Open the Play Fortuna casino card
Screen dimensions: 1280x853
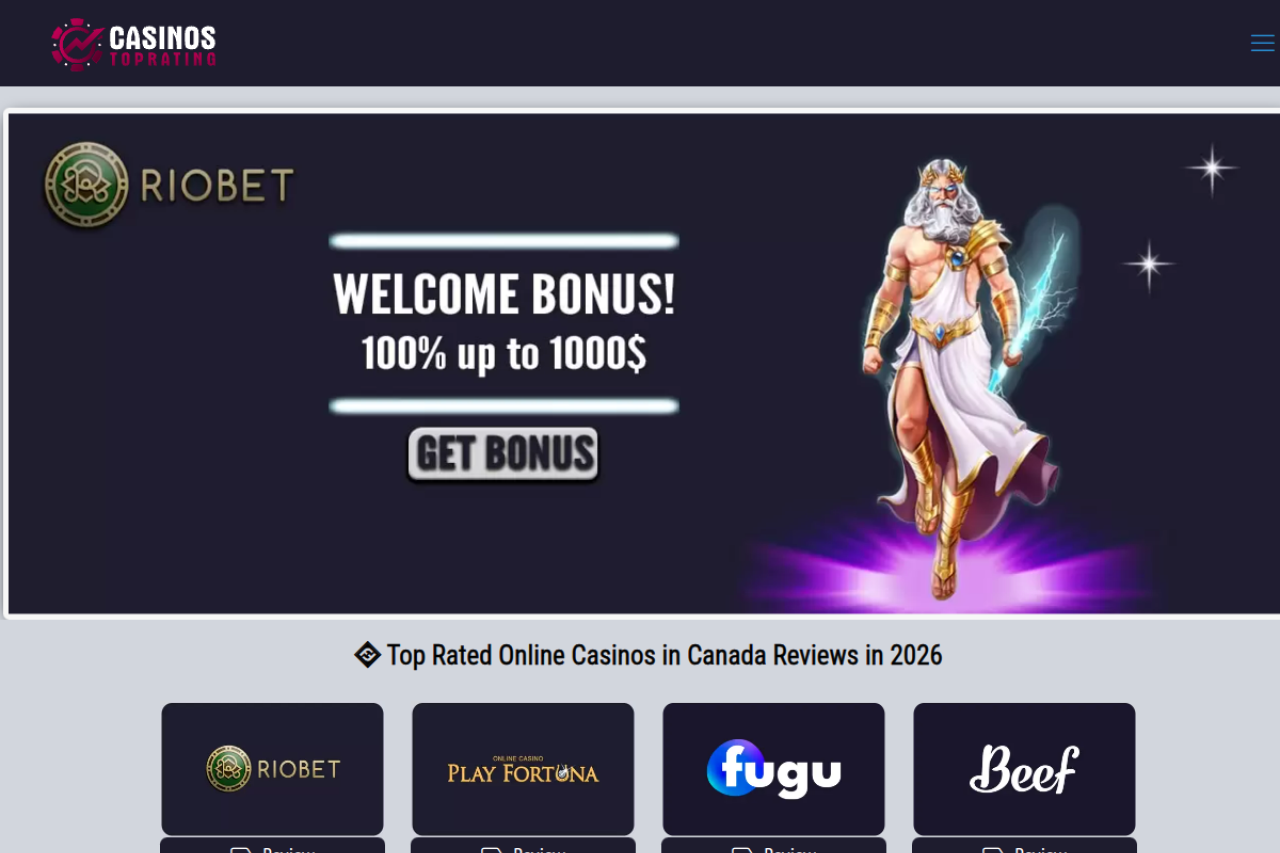pyautogui.click(x=523, y=769)
